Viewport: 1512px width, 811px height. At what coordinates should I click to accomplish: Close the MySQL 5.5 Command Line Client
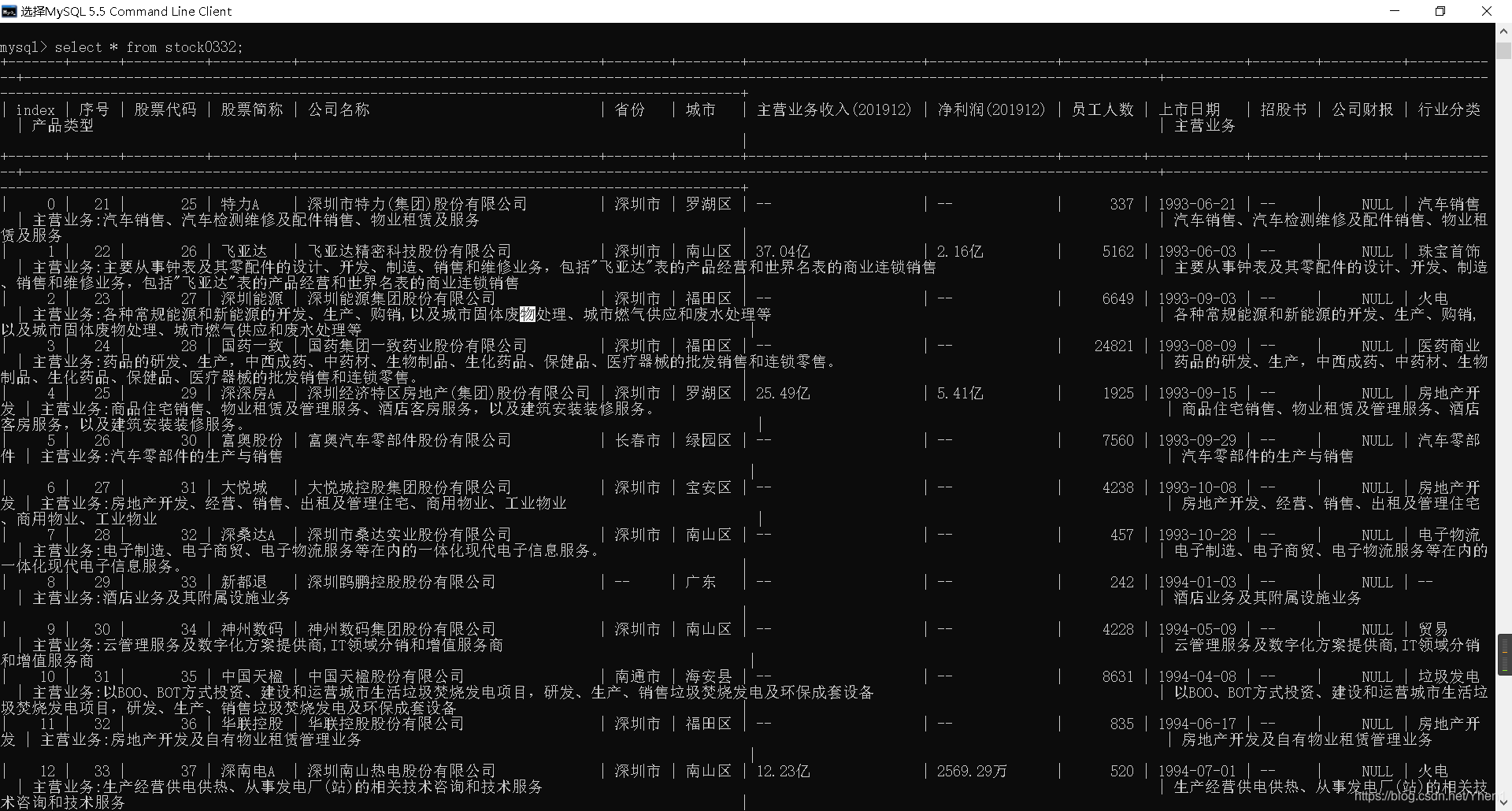pyautogui.click(x=1487, y=11)
